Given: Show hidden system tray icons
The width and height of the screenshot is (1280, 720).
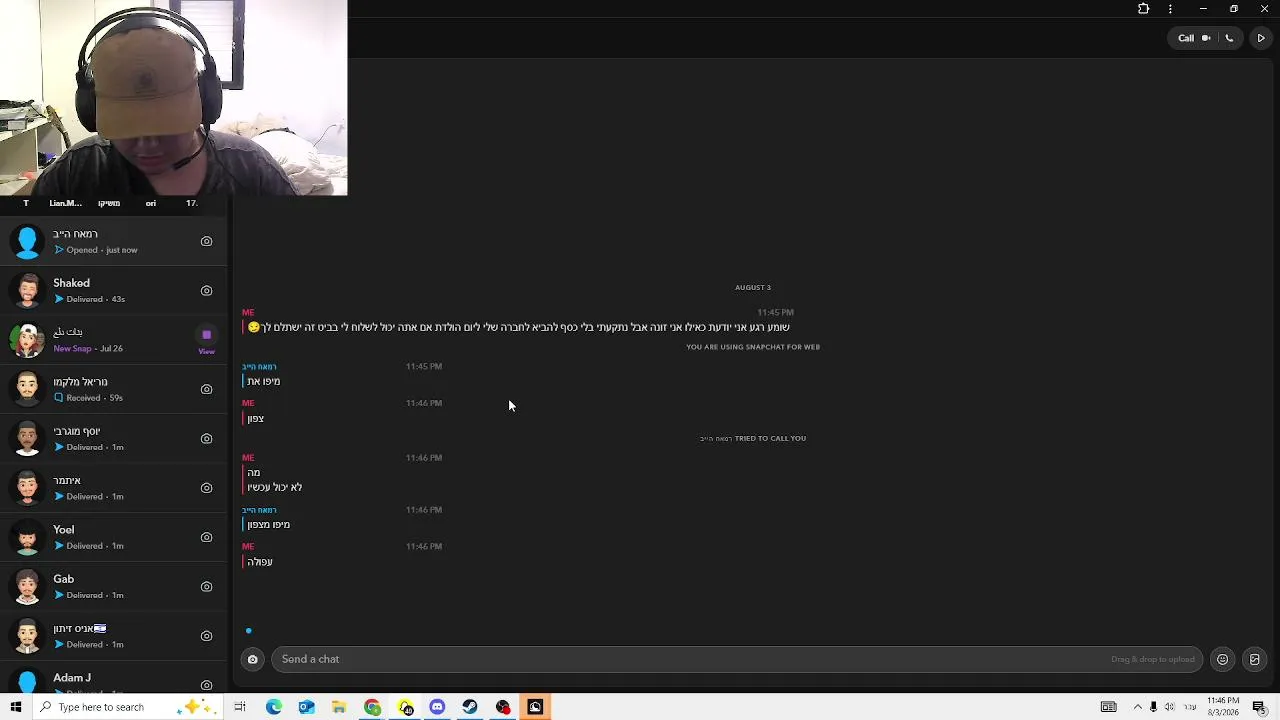Looking at the screenshot, I should [x=1137, y=707].
